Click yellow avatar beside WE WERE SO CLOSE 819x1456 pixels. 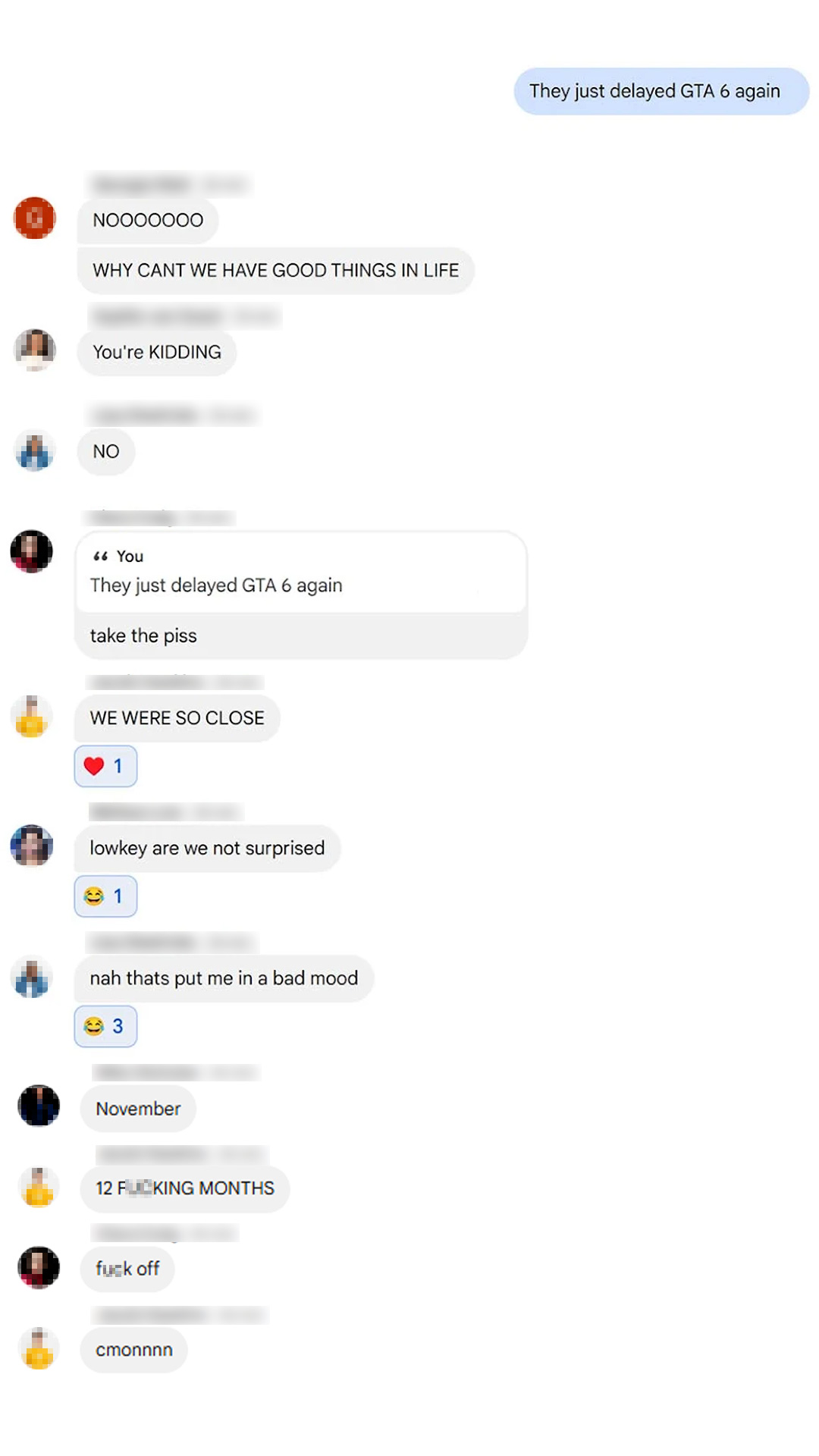(31, 717)
